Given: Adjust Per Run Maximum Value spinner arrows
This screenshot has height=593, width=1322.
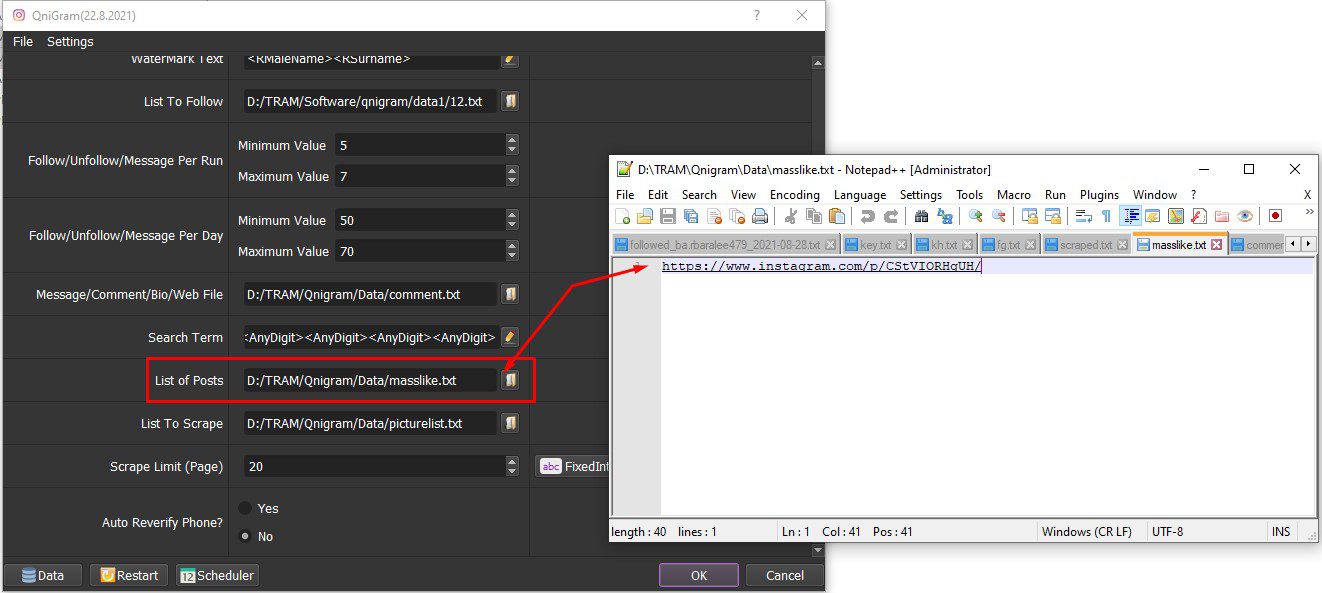Looking at the screenshot, I should [512, 176].
